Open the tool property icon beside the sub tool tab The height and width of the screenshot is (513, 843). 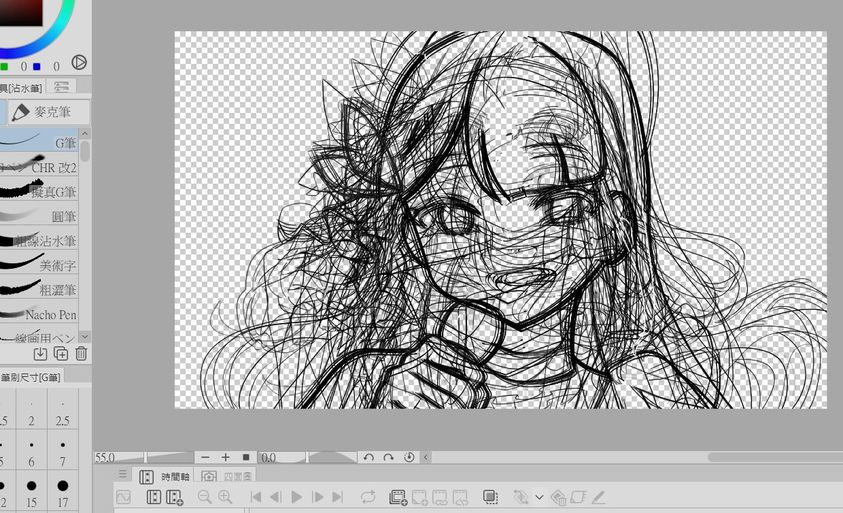click(61, 86)
